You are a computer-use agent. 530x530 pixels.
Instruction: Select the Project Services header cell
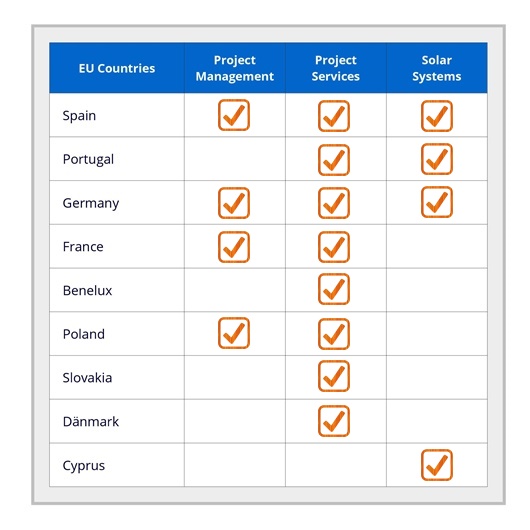(x=336, y=68)
